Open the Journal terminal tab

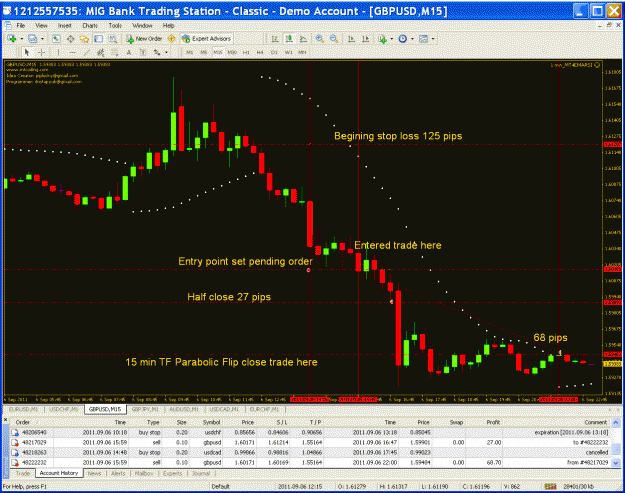201,473
